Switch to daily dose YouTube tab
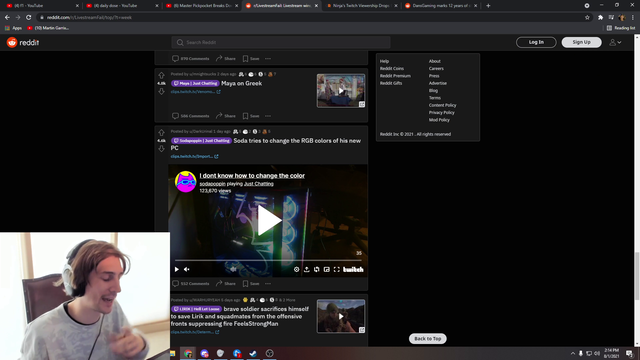This screenshot has height=360, width=640. (x=122, y=6)
